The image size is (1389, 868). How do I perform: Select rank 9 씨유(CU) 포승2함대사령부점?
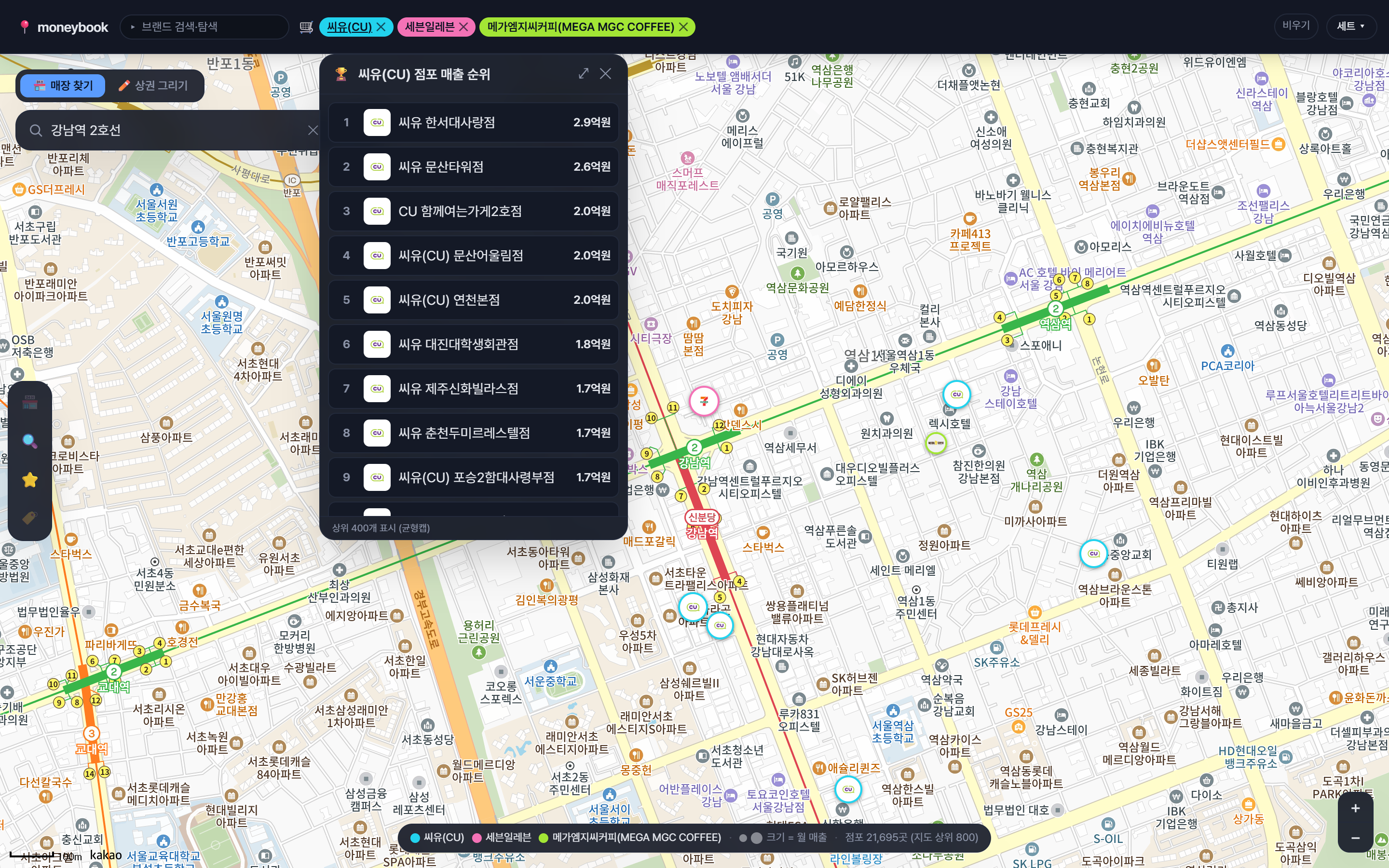click(x=474, y=477)
